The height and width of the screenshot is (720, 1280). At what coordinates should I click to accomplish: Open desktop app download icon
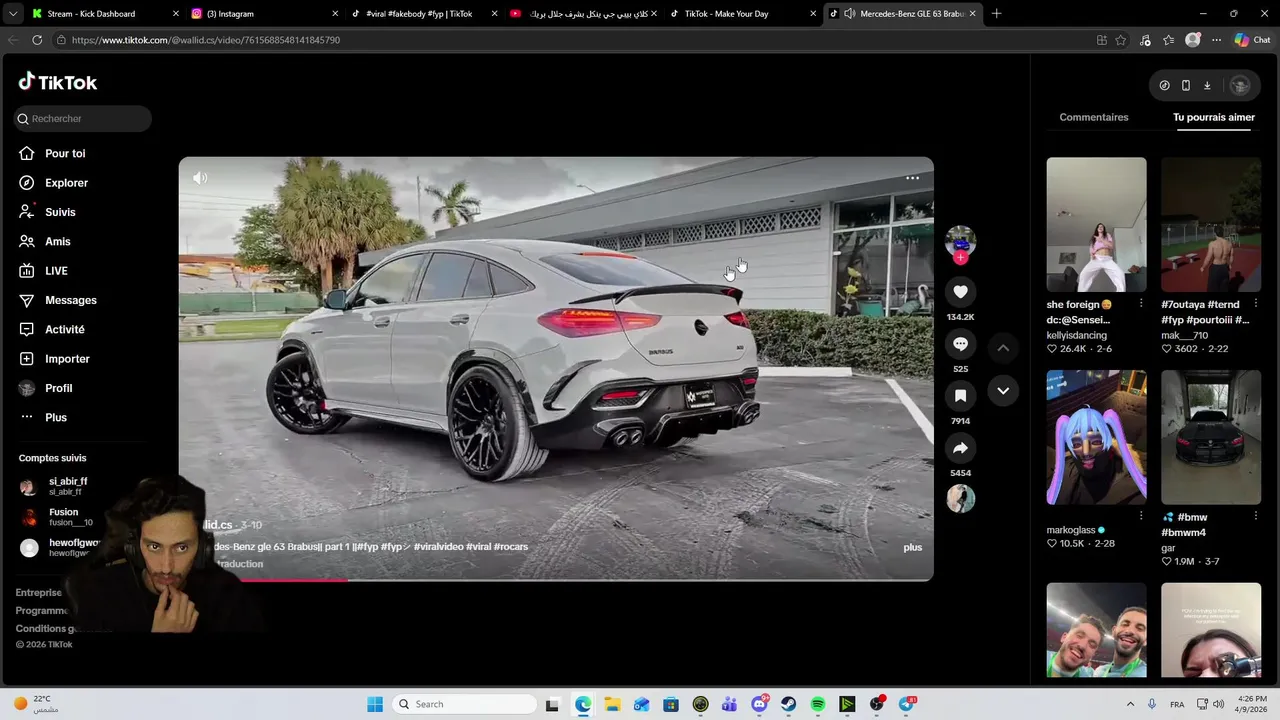[1207, 86]
